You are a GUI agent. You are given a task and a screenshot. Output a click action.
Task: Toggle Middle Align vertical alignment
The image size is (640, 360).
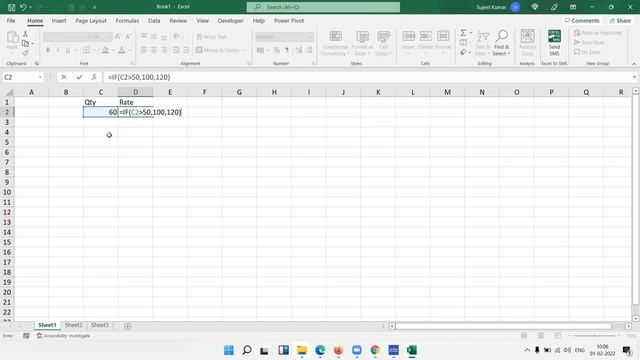click(154, 37)
